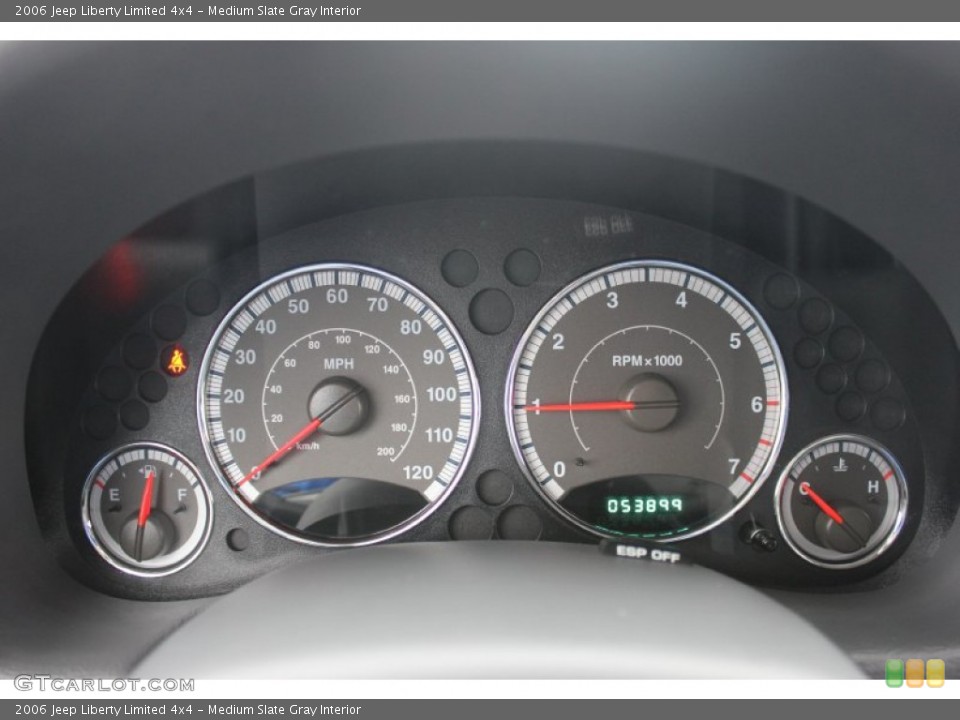Screen dimensions: 960x720
Task: Click the odometer reading 053899
Action: pos(644,505)
